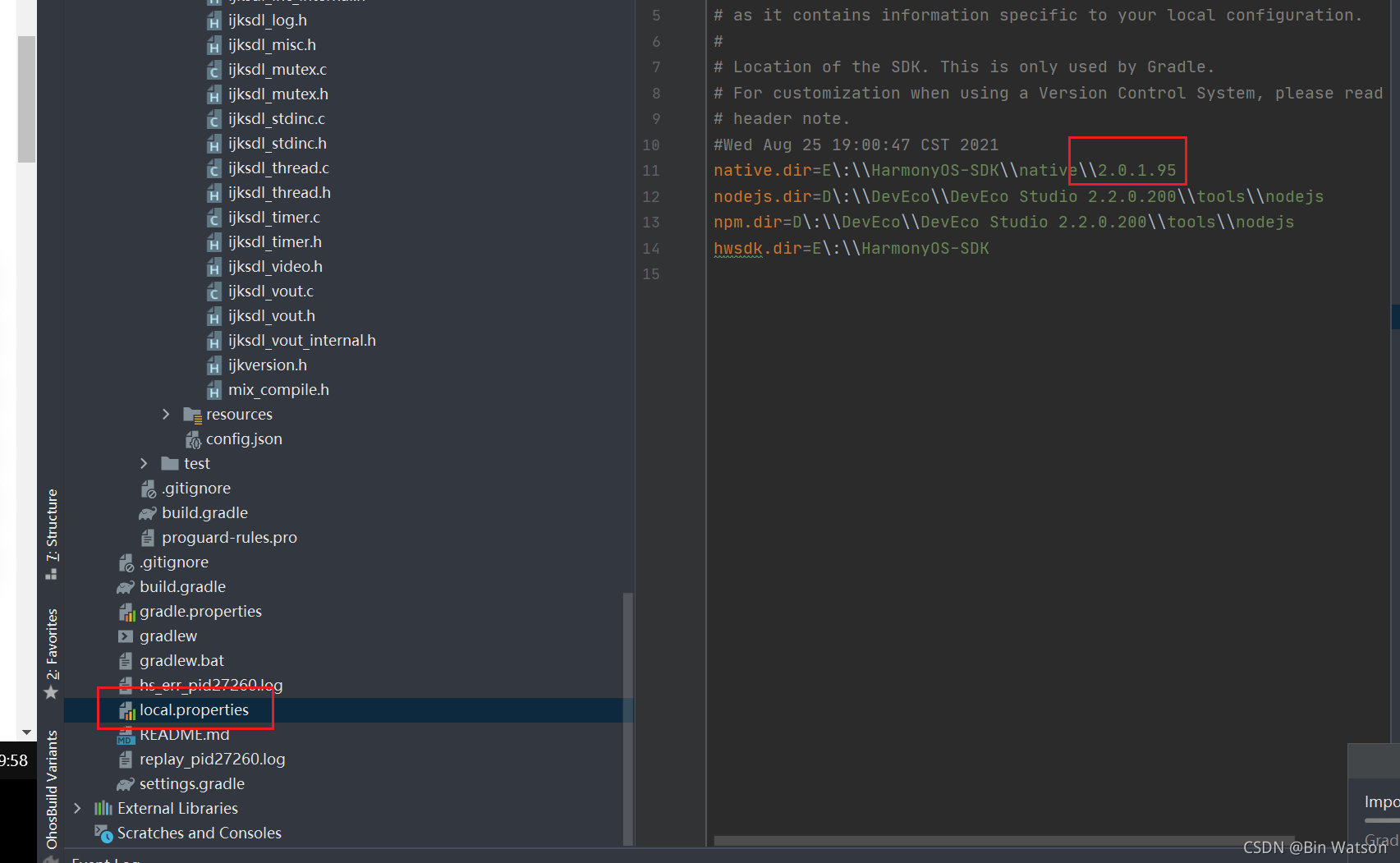Click the Scratches and Consoles icon

coord(103,833)
